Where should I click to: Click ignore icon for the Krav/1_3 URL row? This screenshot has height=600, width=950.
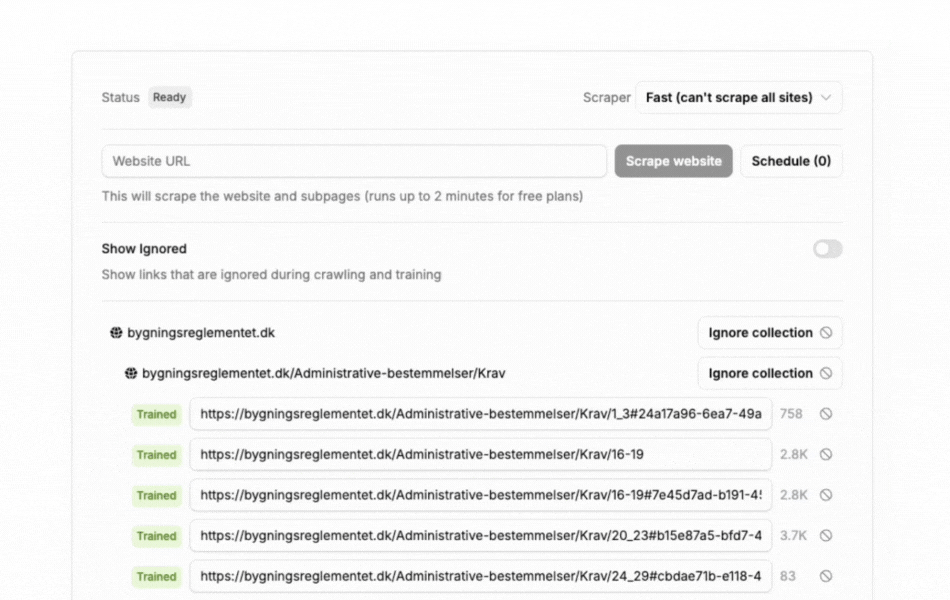[826, 414]
